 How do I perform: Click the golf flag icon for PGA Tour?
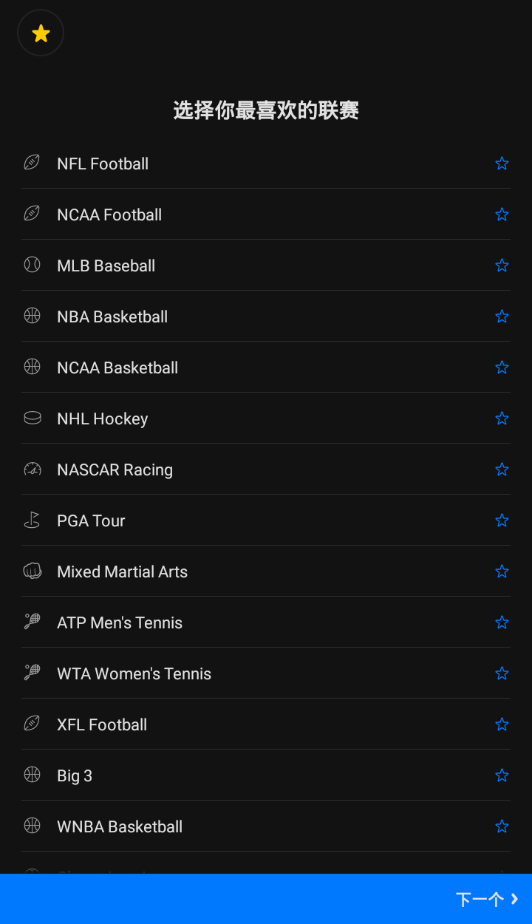pyautogui.click(x=32, y=520)
